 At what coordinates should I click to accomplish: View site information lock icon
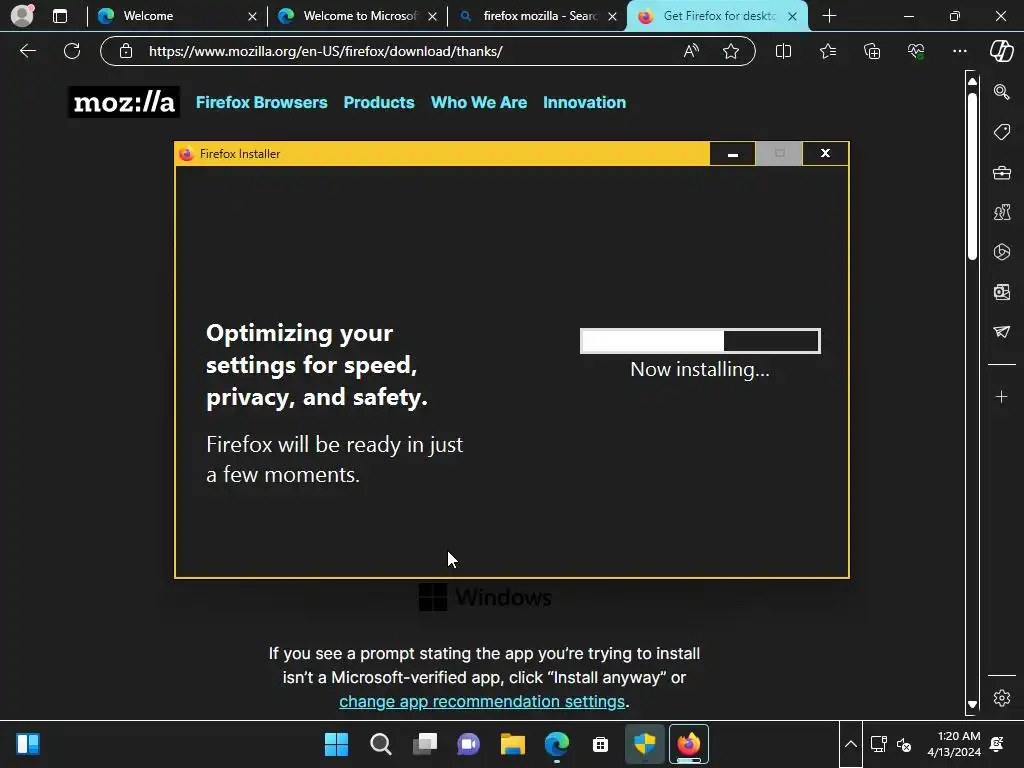[126, 51]
